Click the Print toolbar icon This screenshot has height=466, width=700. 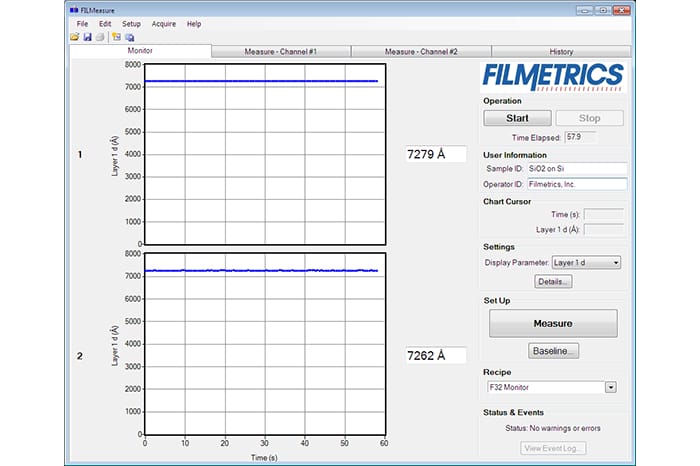point(99,37)
